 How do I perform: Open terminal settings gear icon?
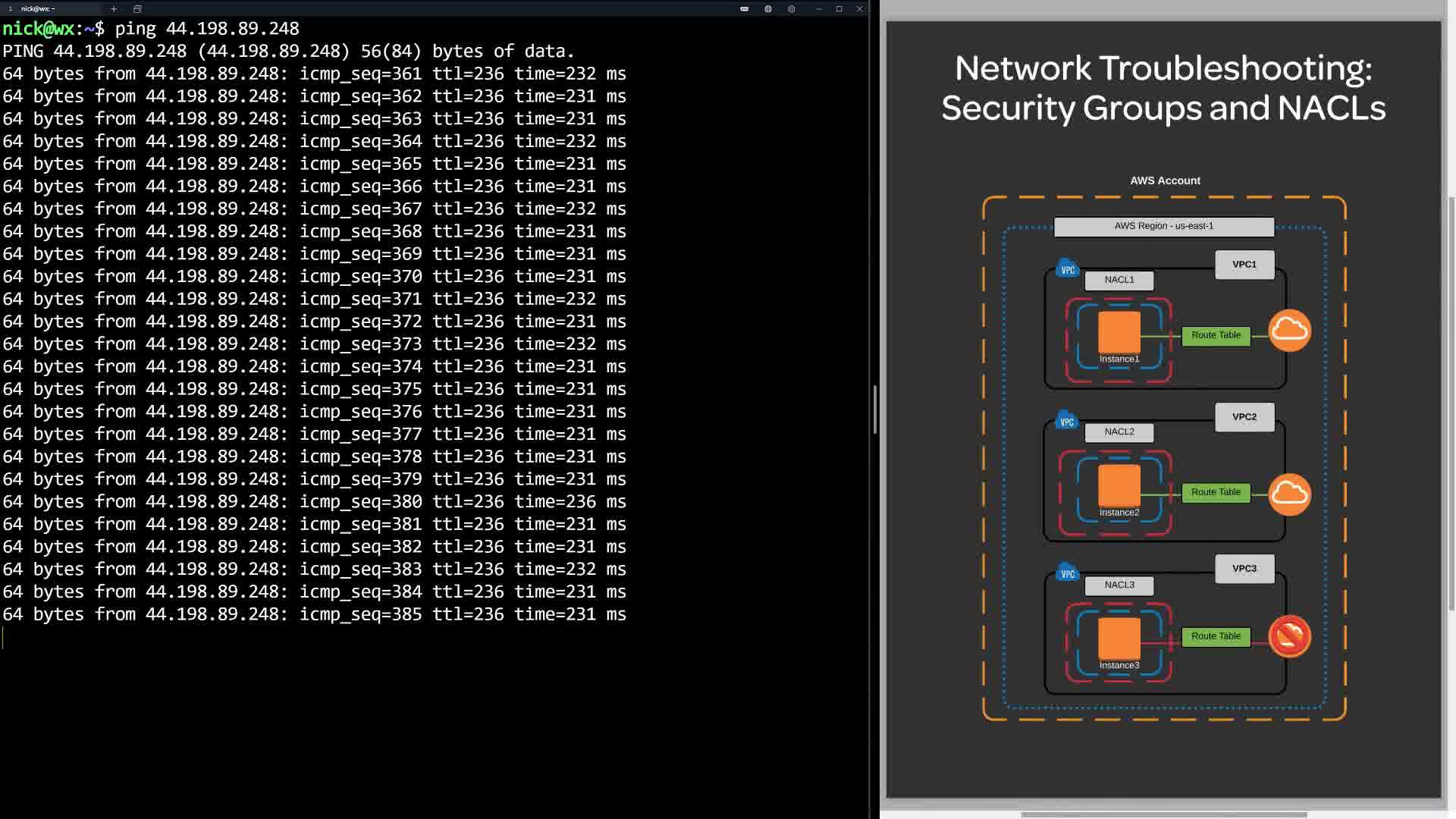click(x=791, y=9)
